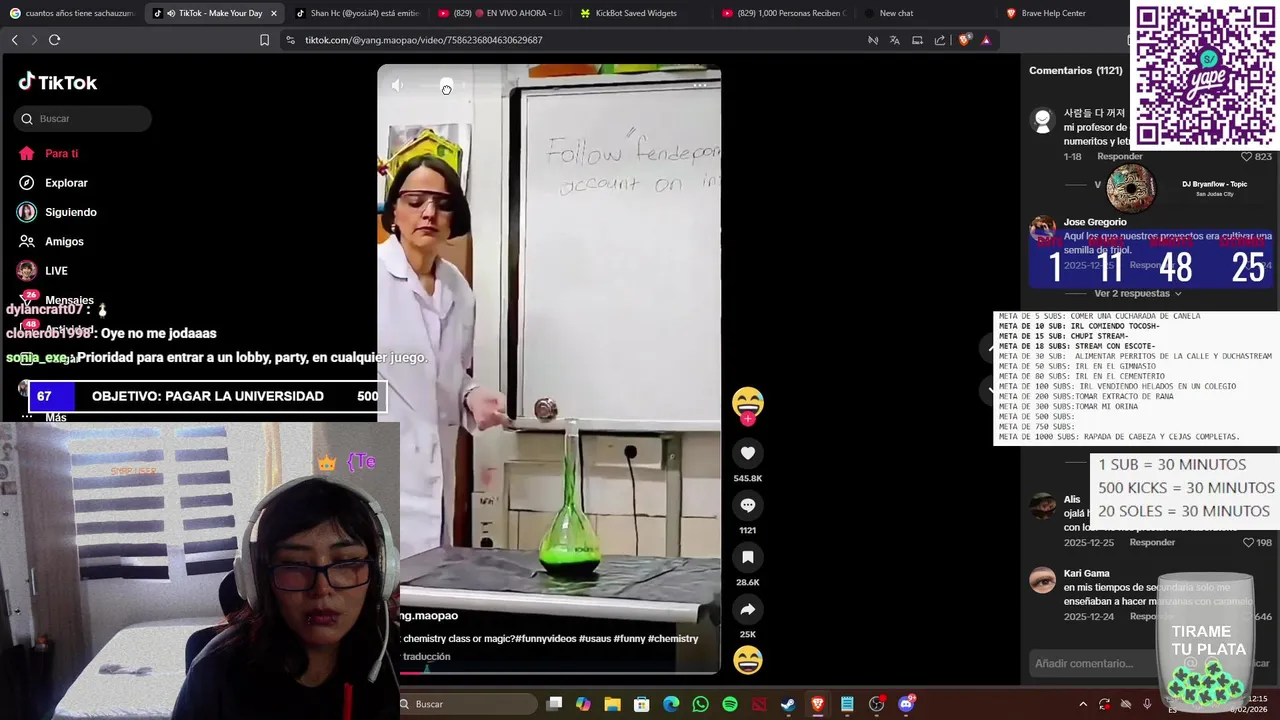Like the video with heart icon

pos(748,453)
